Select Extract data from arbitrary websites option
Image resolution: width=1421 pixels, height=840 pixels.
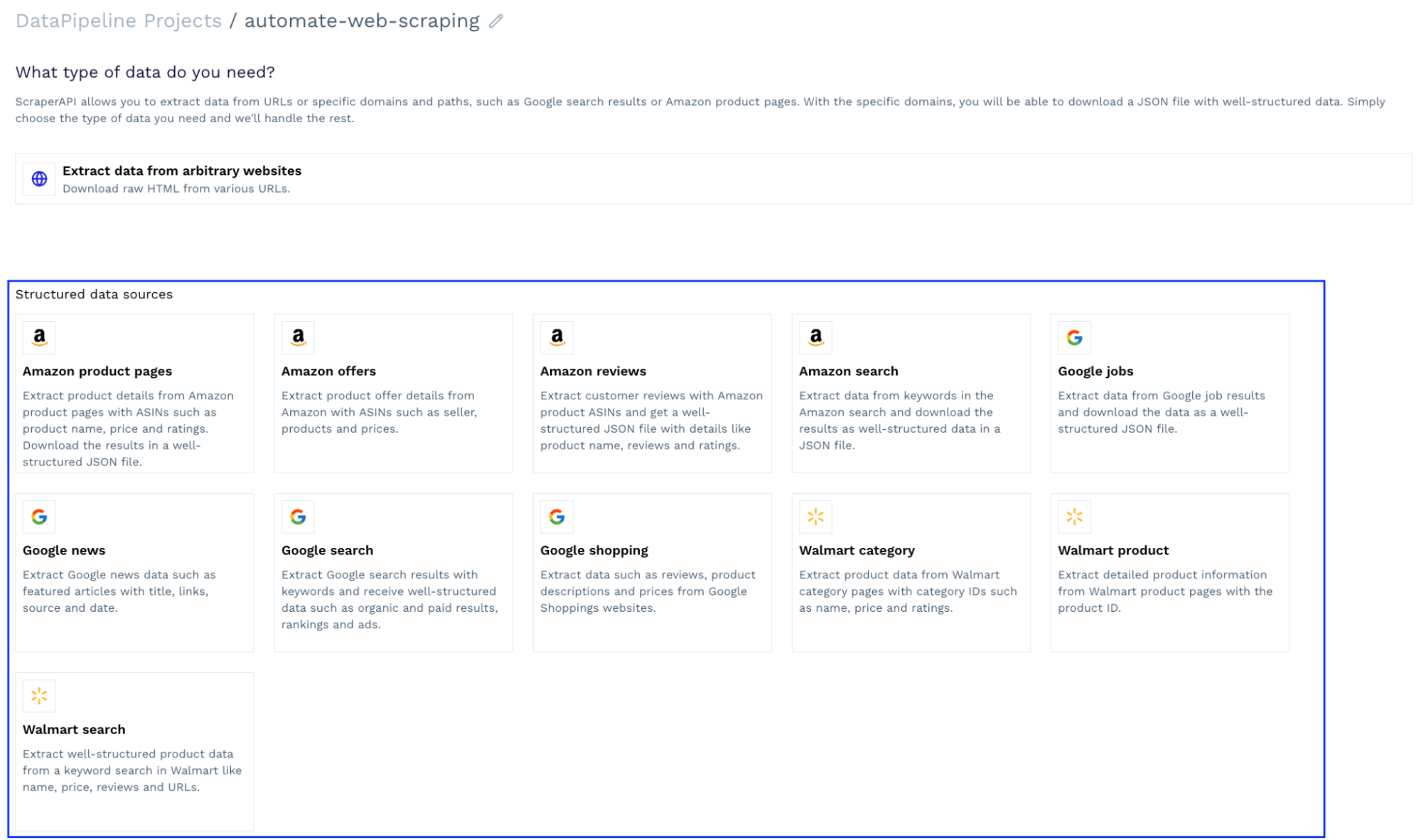pos(713,179)
